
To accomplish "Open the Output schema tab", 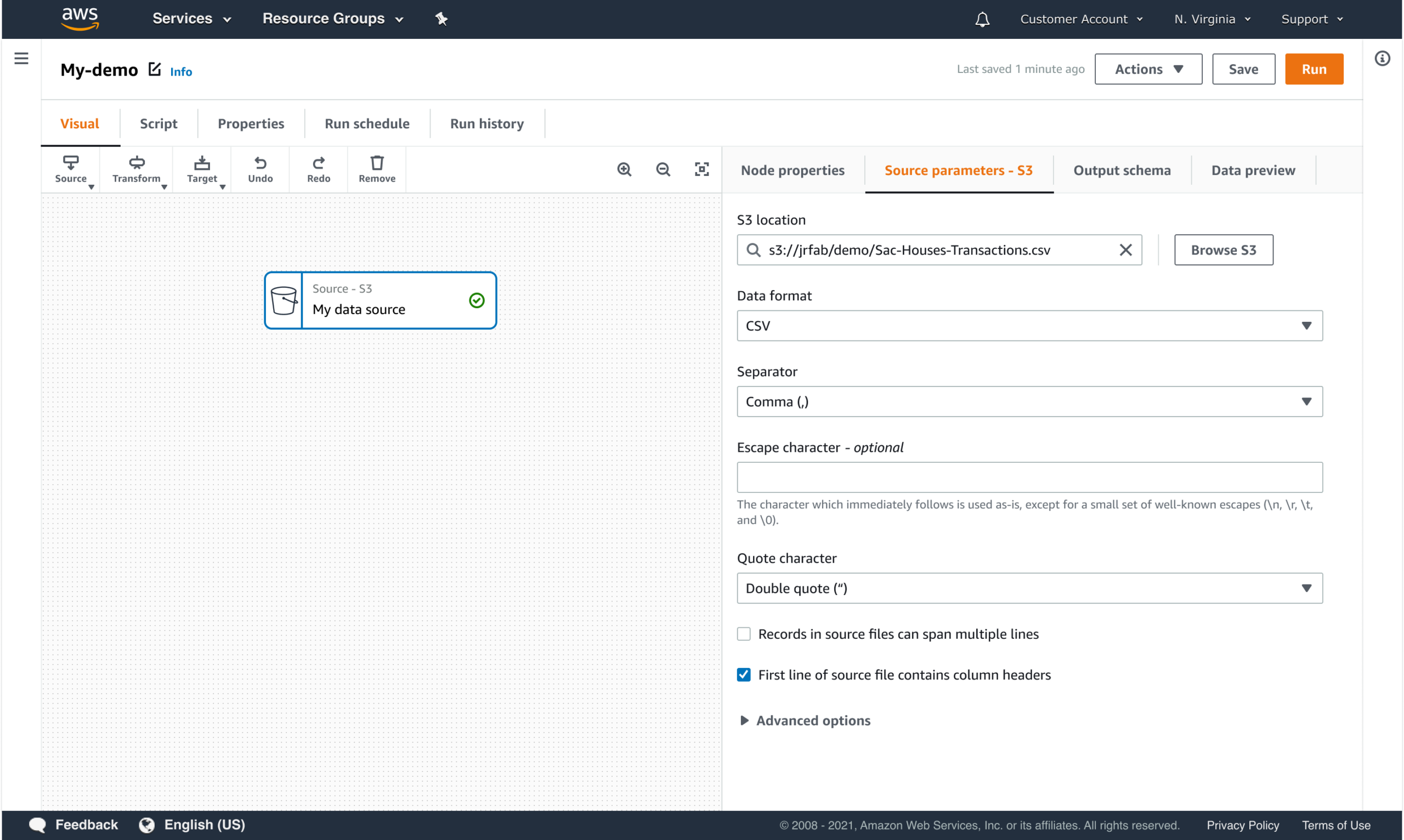I will pyautogui.click(x=1122, y=171).
